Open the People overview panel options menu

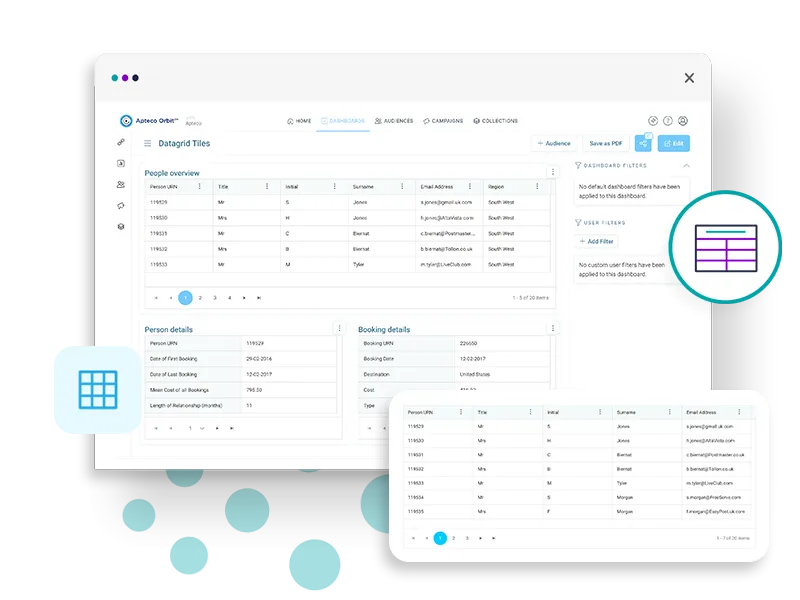pyautogui.click(x=553, y=172)
